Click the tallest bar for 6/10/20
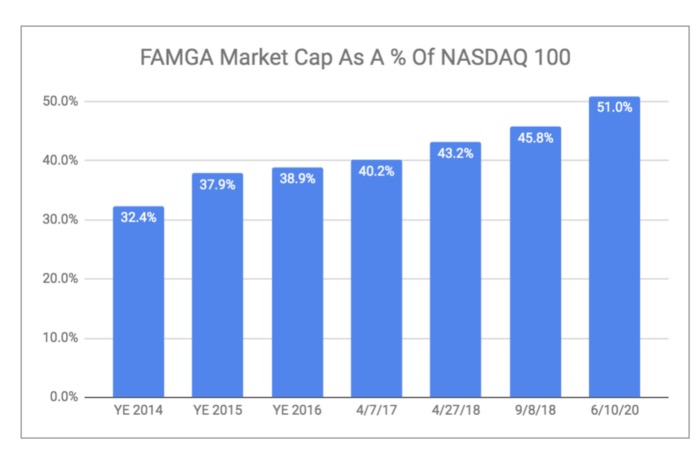The image size is (700, 457). (613, 250)
